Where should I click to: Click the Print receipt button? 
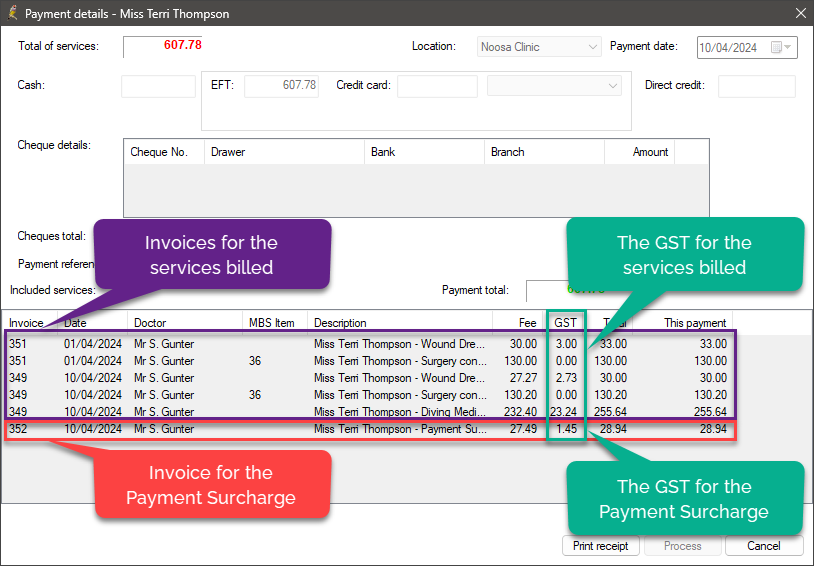click(x=600, y=546)
